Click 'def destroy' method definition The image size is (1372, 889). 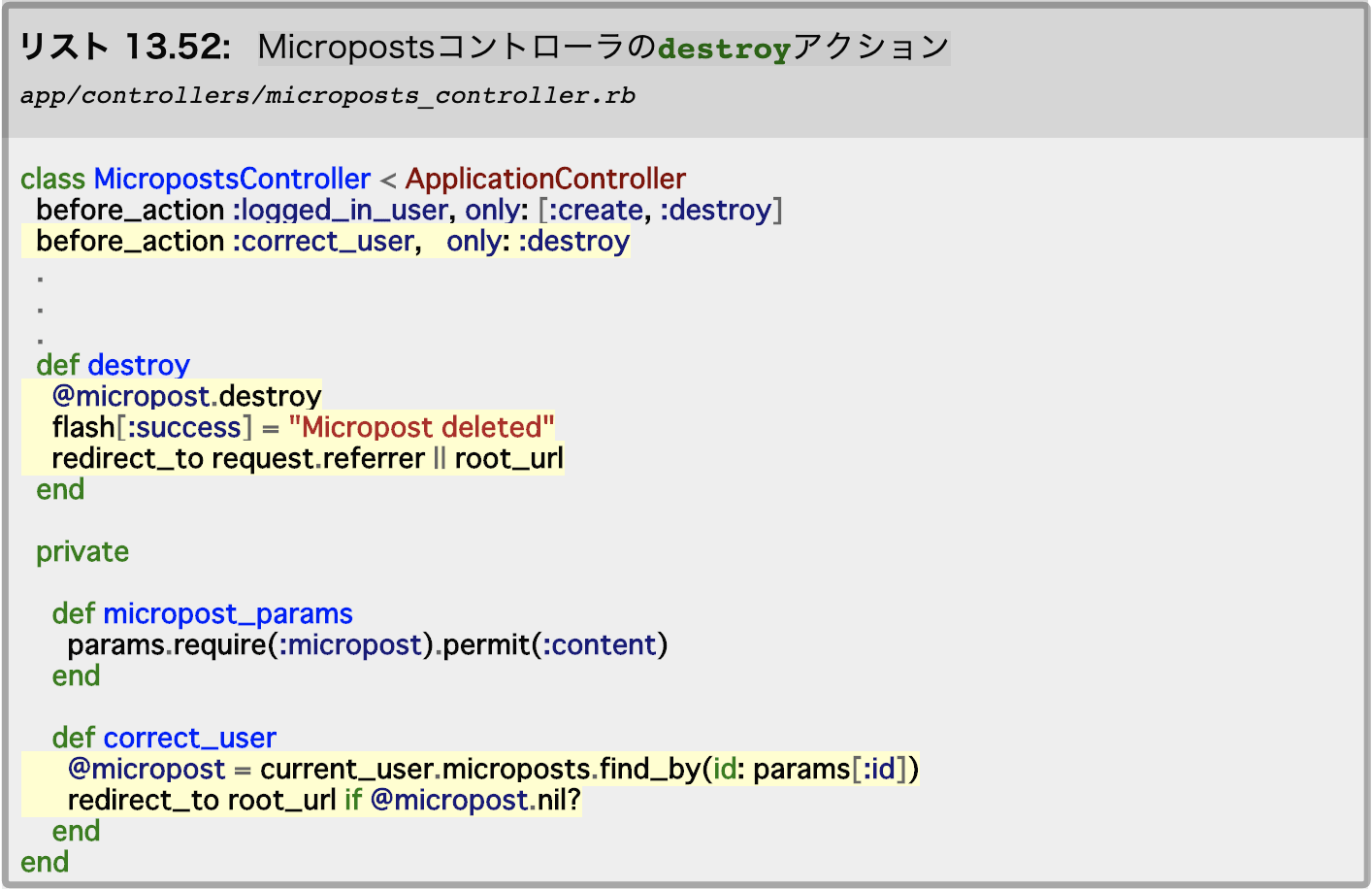coord(113,365)
